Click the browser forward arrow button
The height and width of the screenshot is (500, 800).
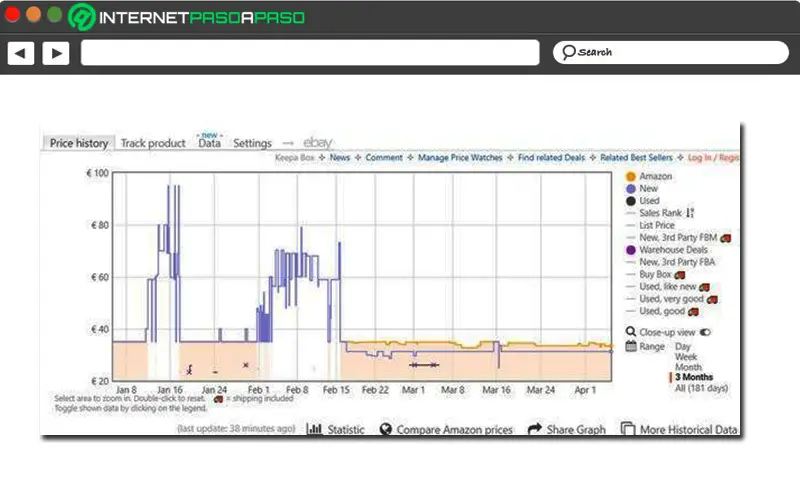56,53
